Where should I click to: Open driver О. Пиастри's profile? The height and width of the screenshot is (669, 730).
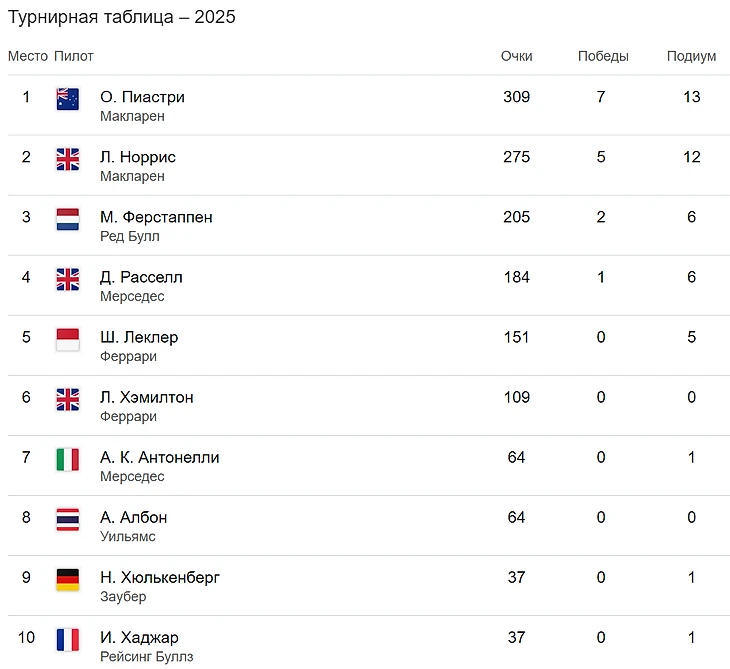coord(142,97)
